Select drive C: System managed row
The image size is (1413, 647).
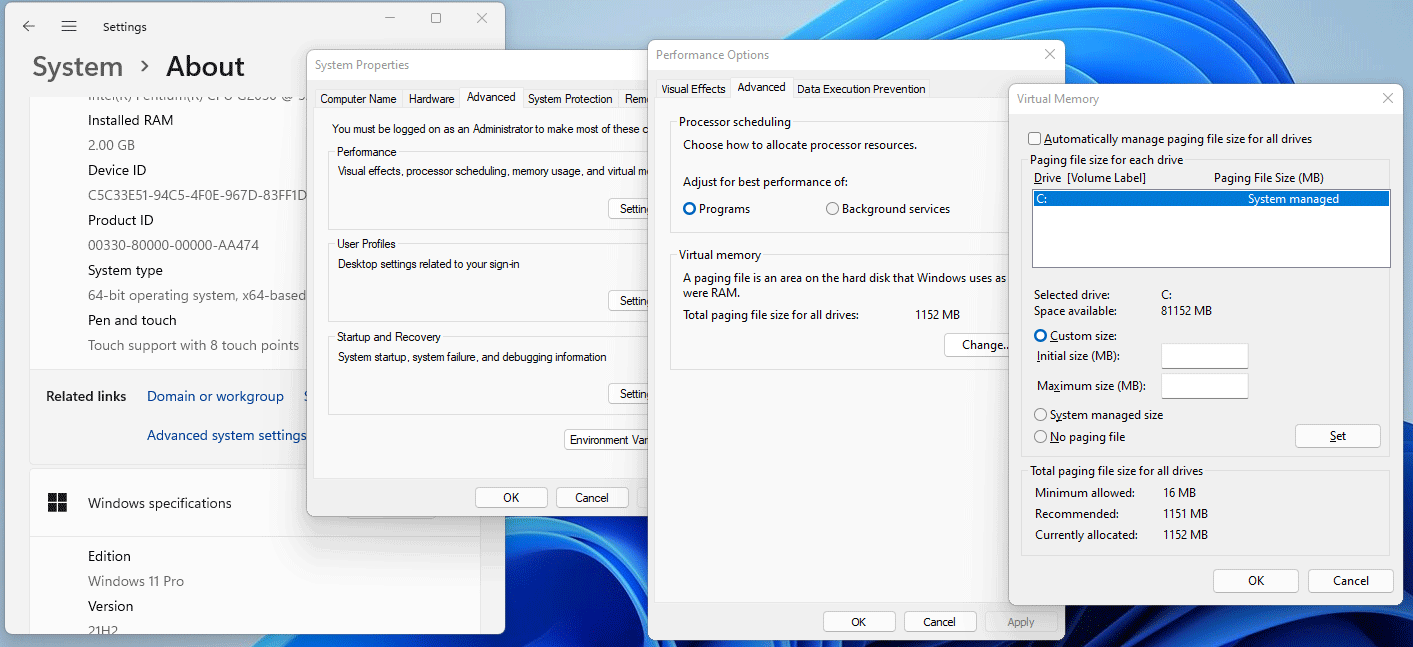pos(1211,199)
